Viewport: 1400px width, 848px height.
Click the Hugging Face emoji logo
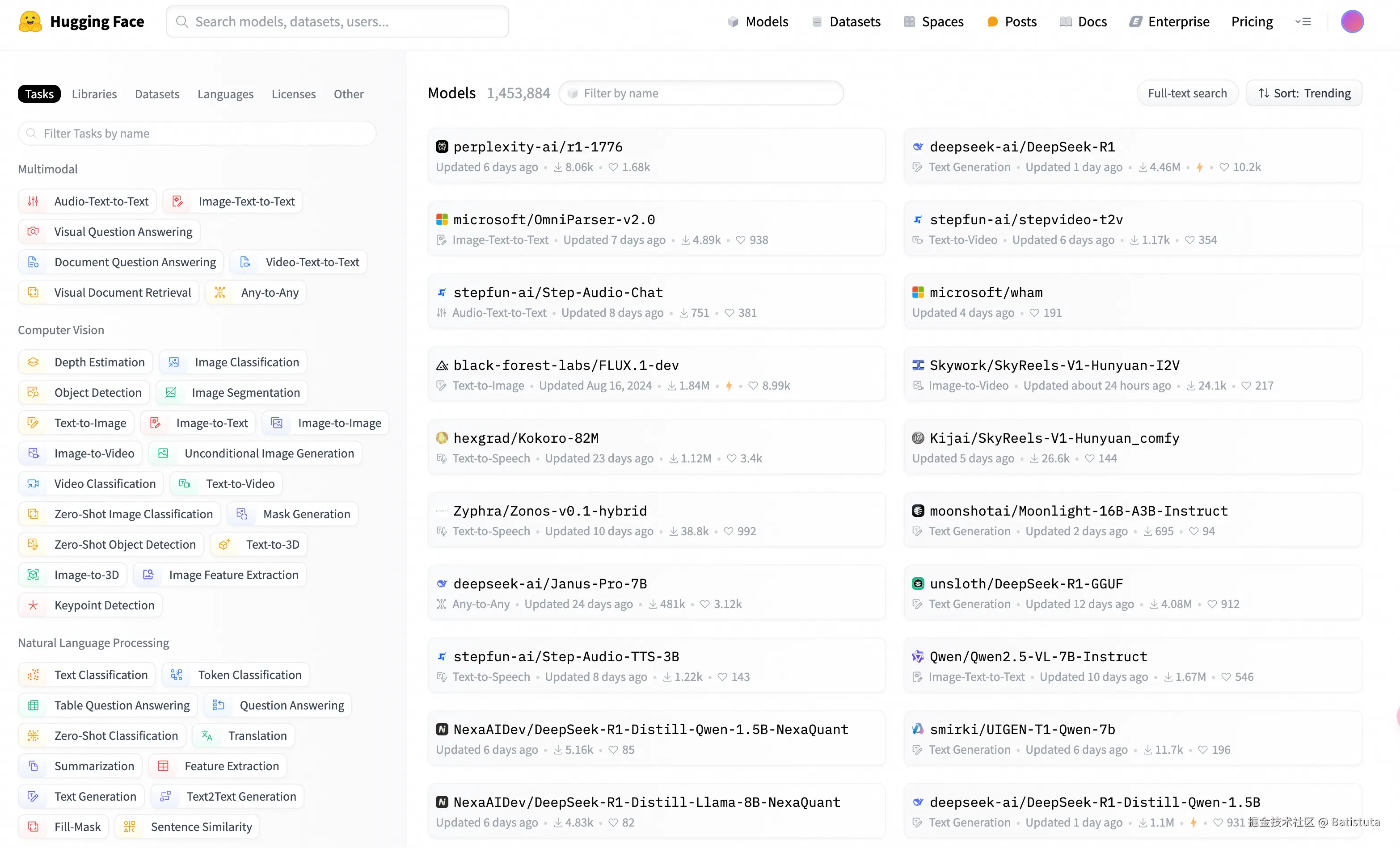coord(30,21)
